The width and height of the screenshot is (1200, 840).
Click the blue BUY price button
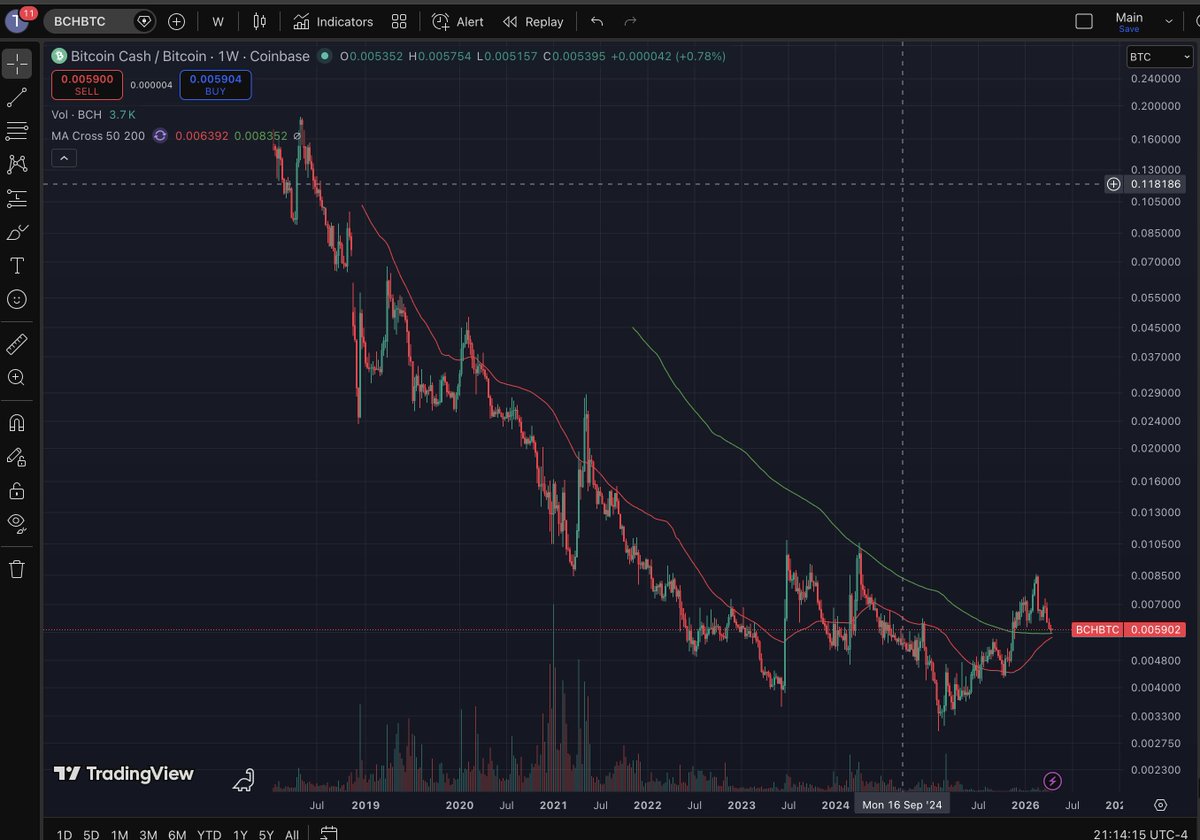[215, 85]
